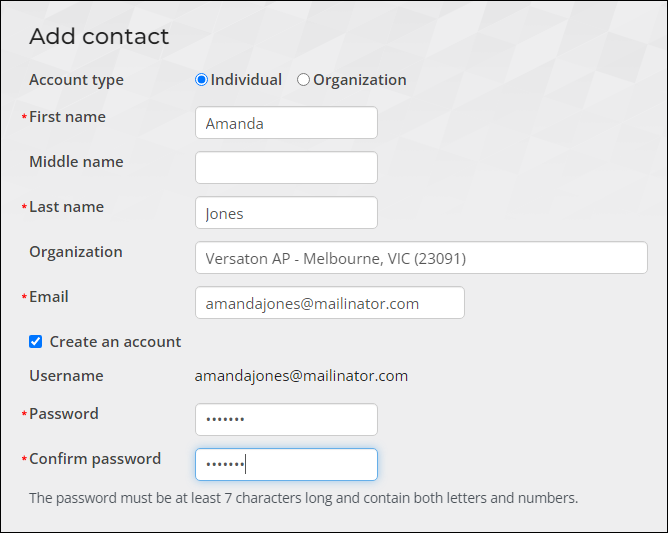
Task: Click the "Confirm password" field label
Action: 95,459
